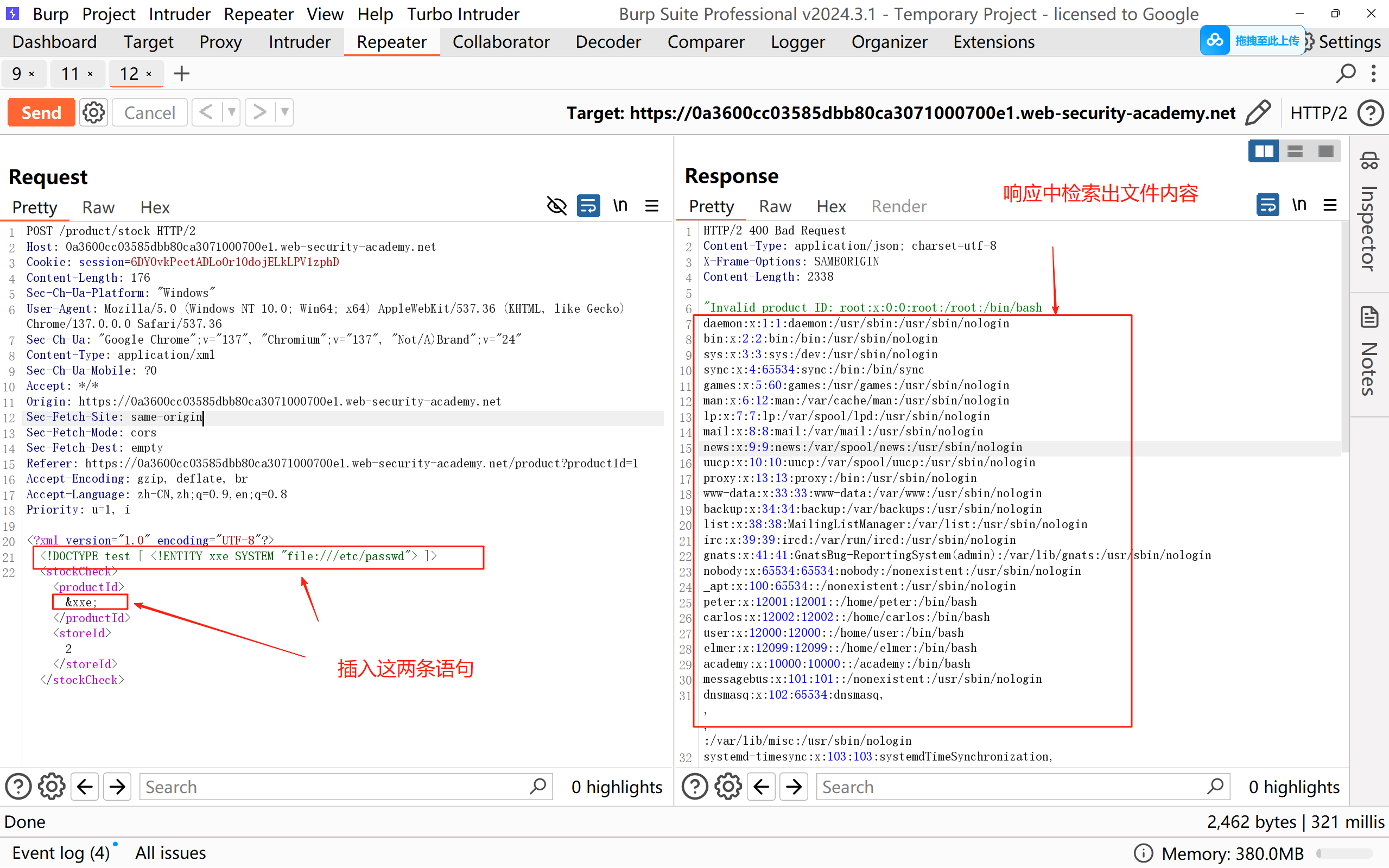This screenshot has width=1389, height=868.
Task: Toggle line wrap in request editor
Action: [x=588, y=206]
